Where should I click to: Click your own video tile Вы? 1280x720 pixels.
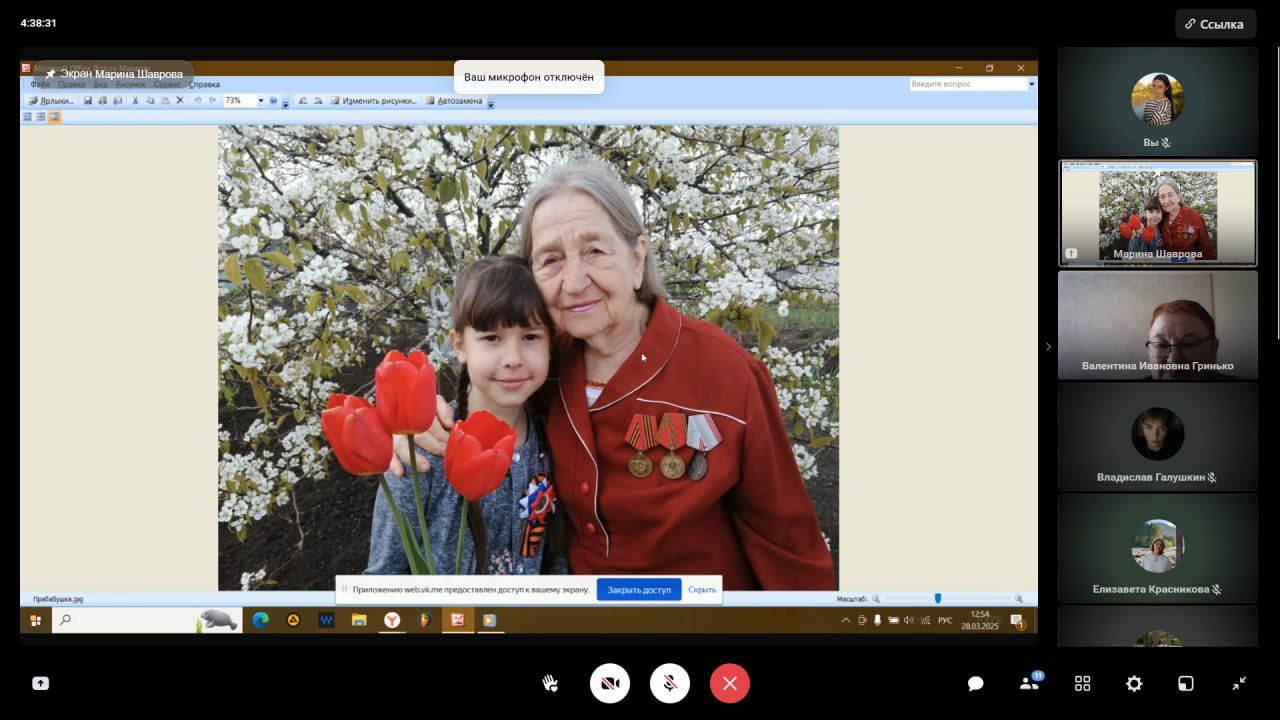coord(1158,101)
